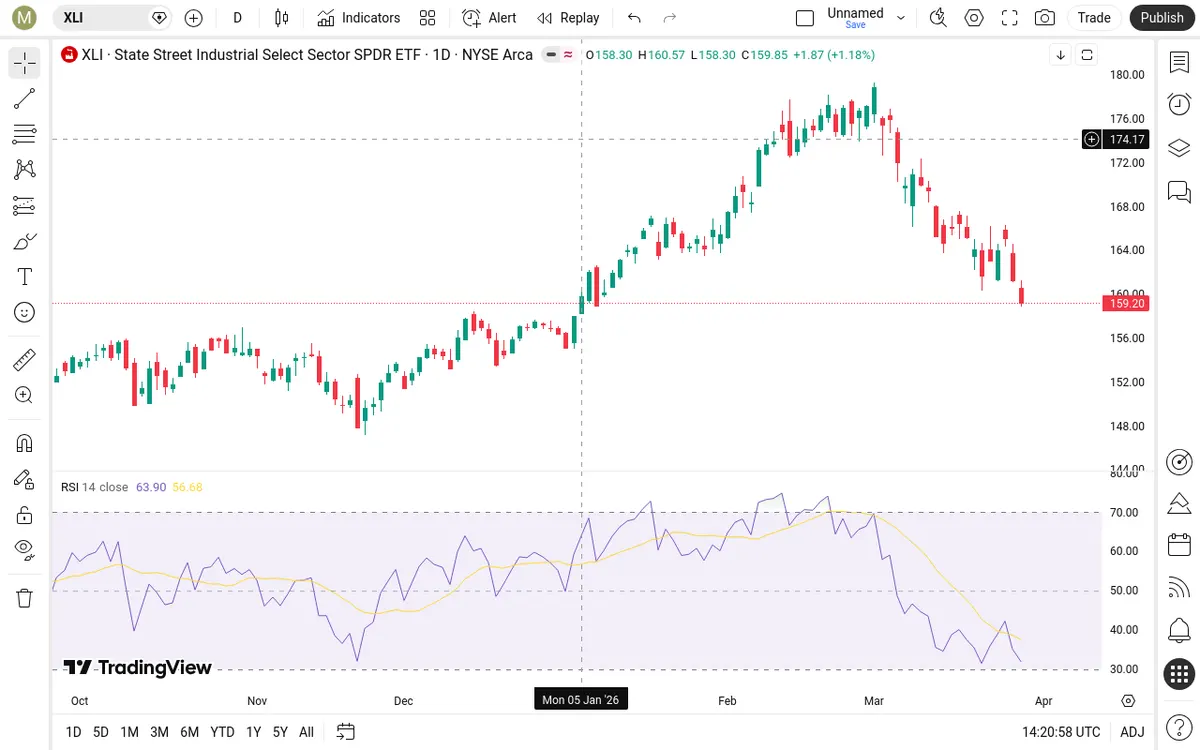Open the notifications bell panel
Viewport: 1200px width, 750px height.
[x=1179, y=631]
